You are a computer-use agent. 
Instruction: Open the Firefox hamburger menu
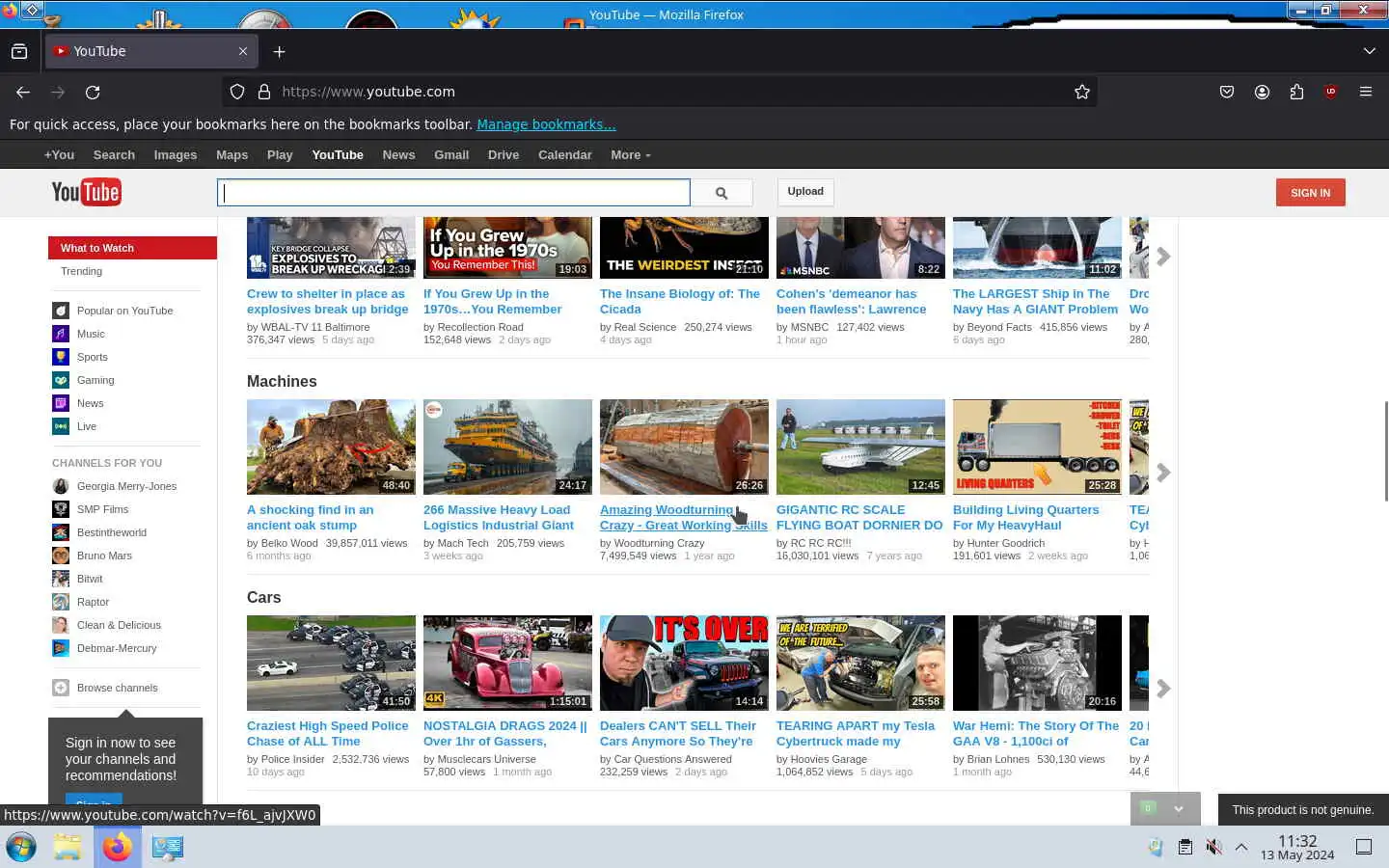(x=1366, y=92)
